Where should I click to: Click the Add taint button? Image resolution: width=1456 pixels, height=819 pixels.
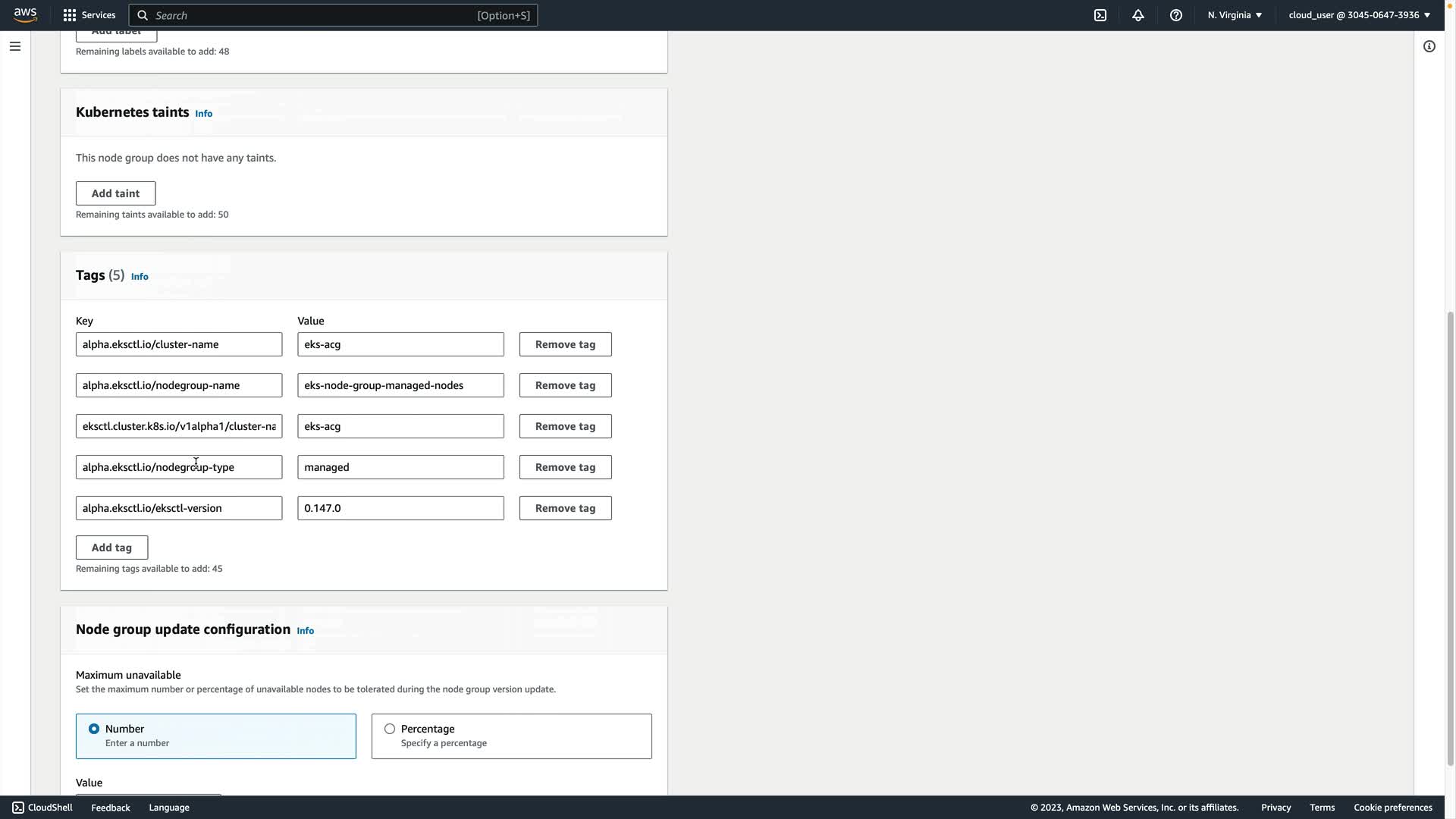(115, 193)
